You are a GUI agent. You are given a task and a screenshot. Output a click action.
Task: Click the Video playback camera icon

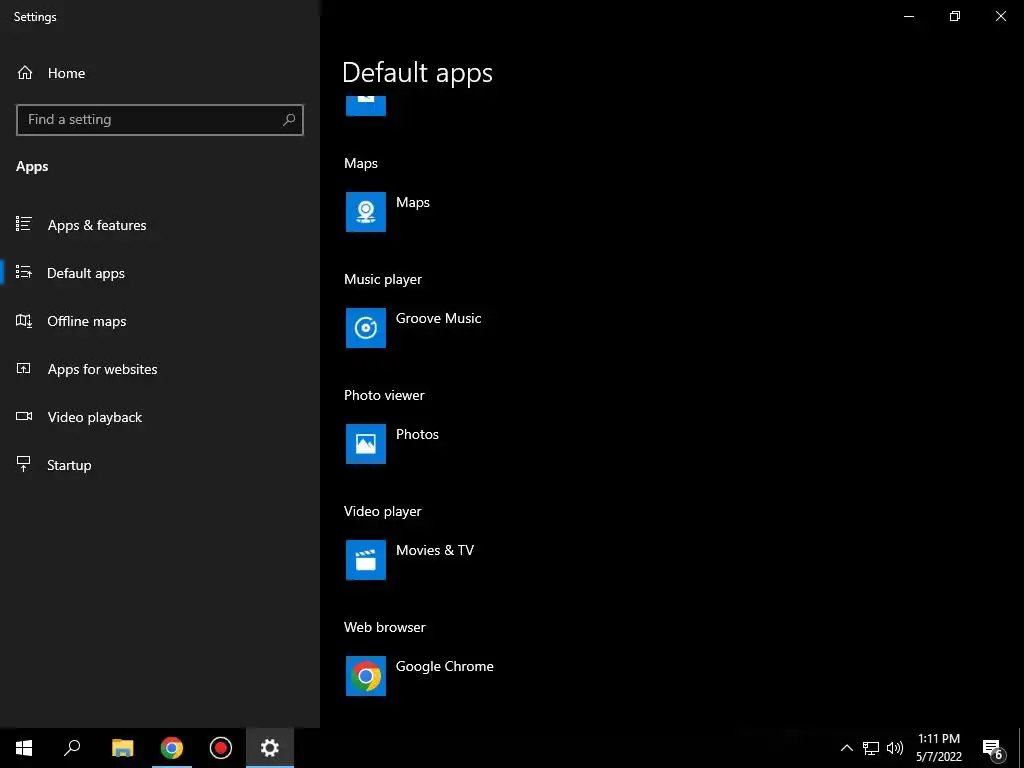[24, 416]
